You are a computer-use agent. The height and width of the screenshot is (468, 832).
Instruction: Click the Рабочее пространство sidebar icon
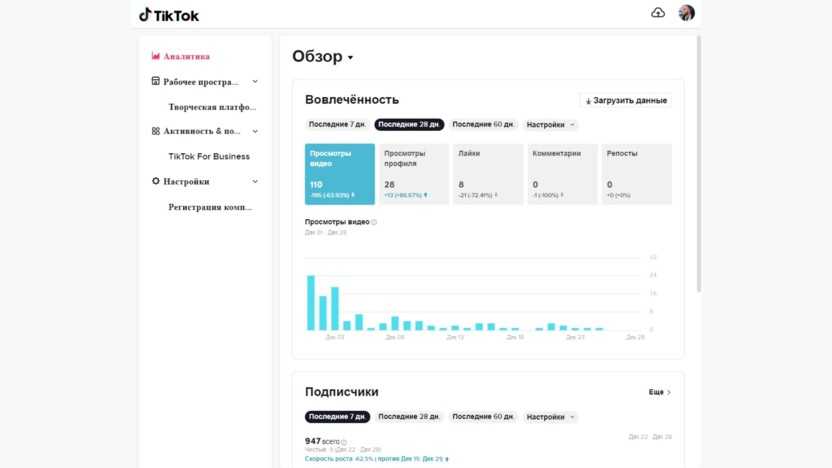(x=155, y=81)
